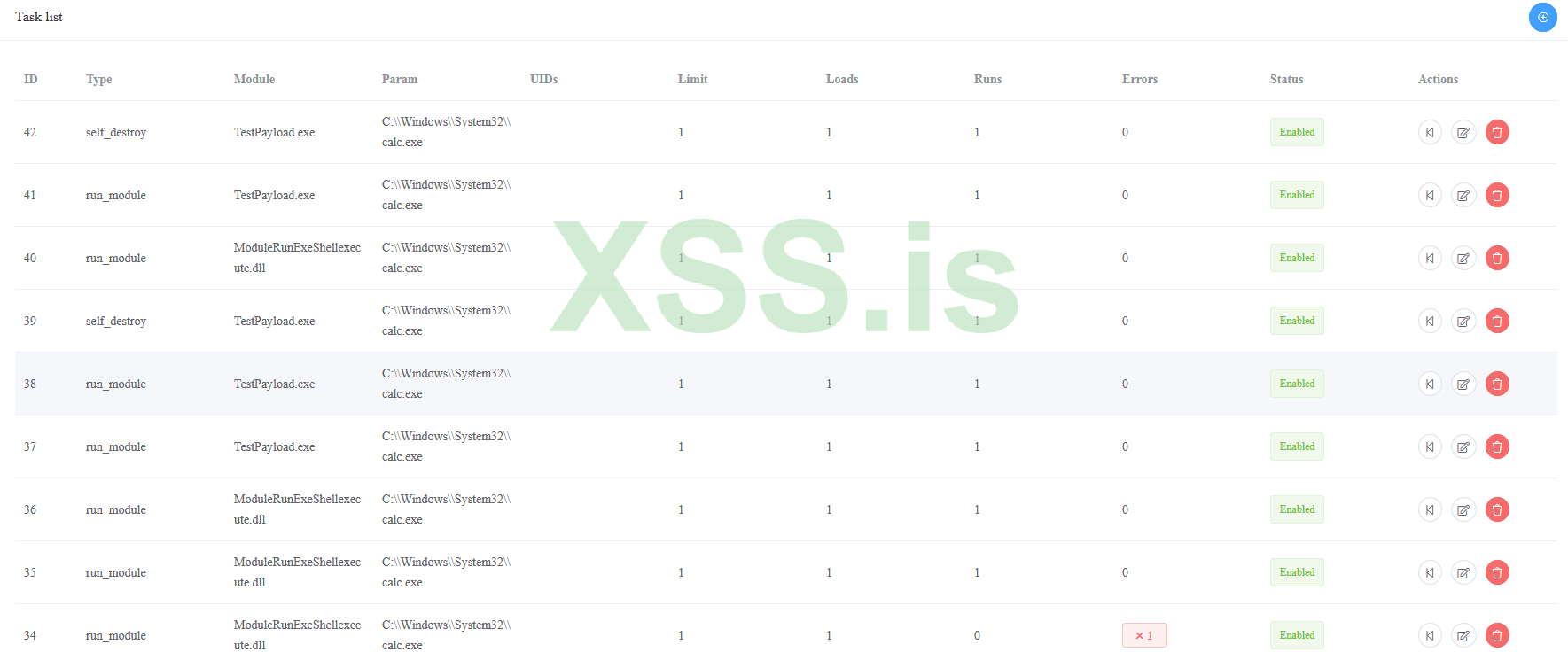Select the Enabled status tag for task 39

click(x=1297, y=321)
